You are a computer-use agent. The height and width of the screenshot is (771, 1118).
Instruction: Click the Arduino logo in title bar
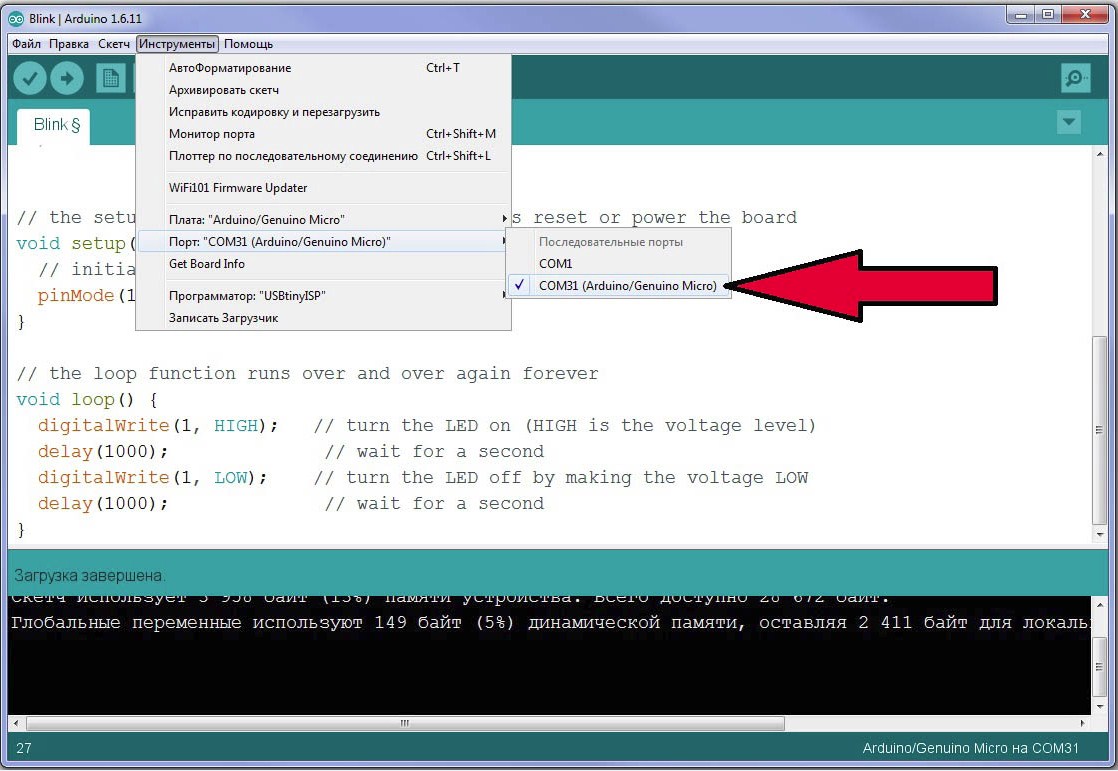pos(16,18)
